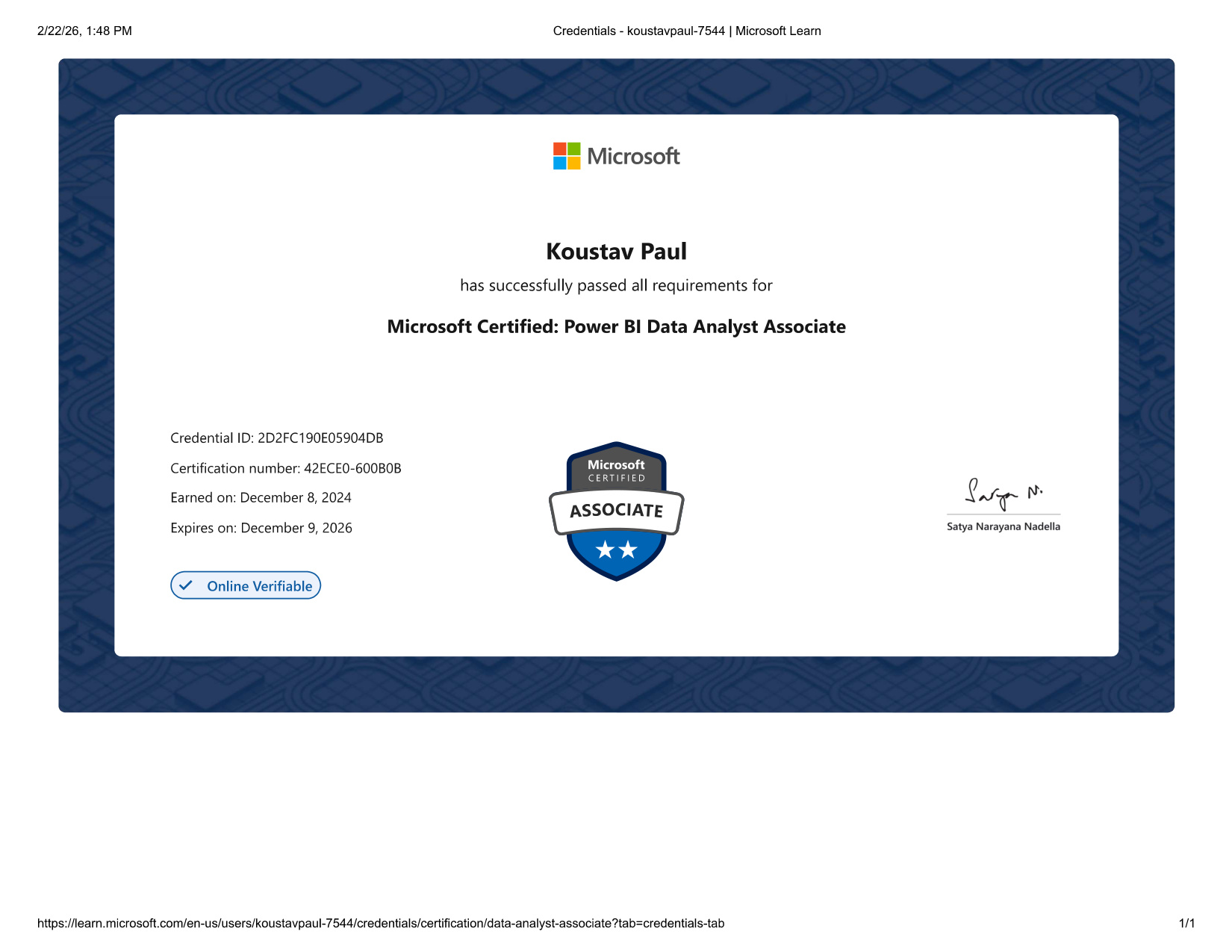Select the name Koustav Paul
This screenshot has height=952, width=1232.
pyautogui.click(x=617, y=252)
